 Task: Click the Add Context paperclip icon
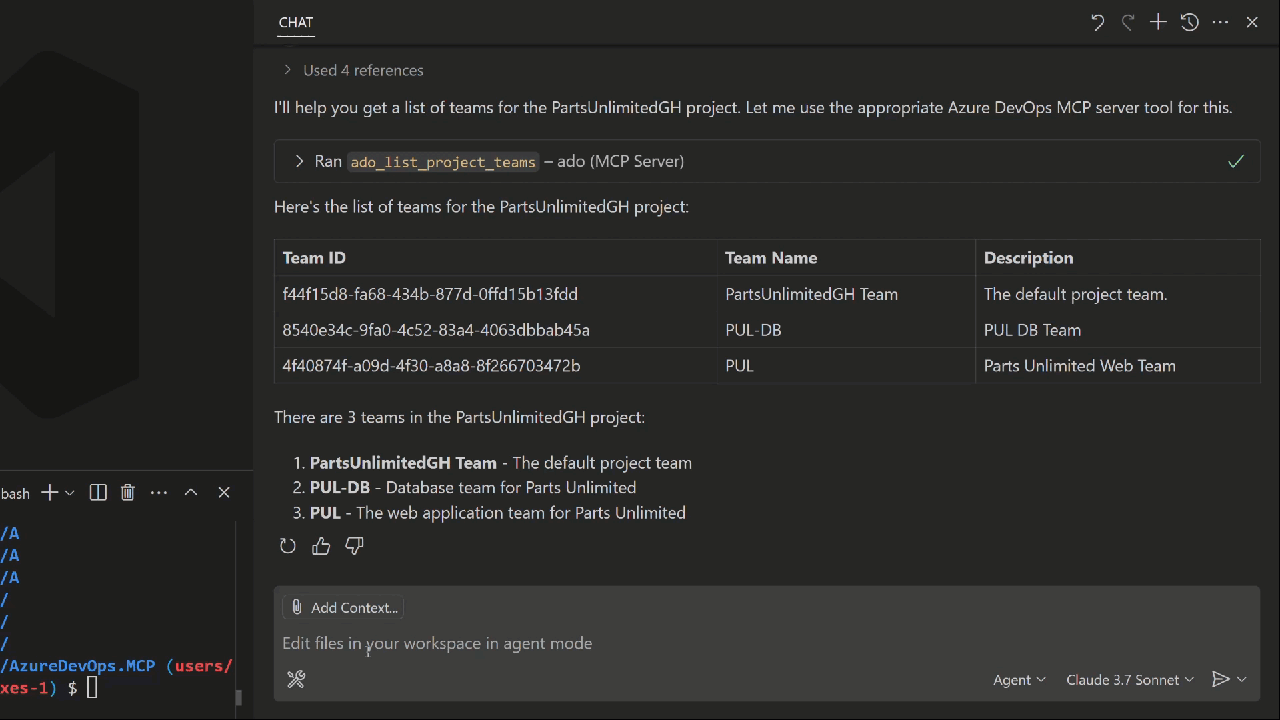296,607
